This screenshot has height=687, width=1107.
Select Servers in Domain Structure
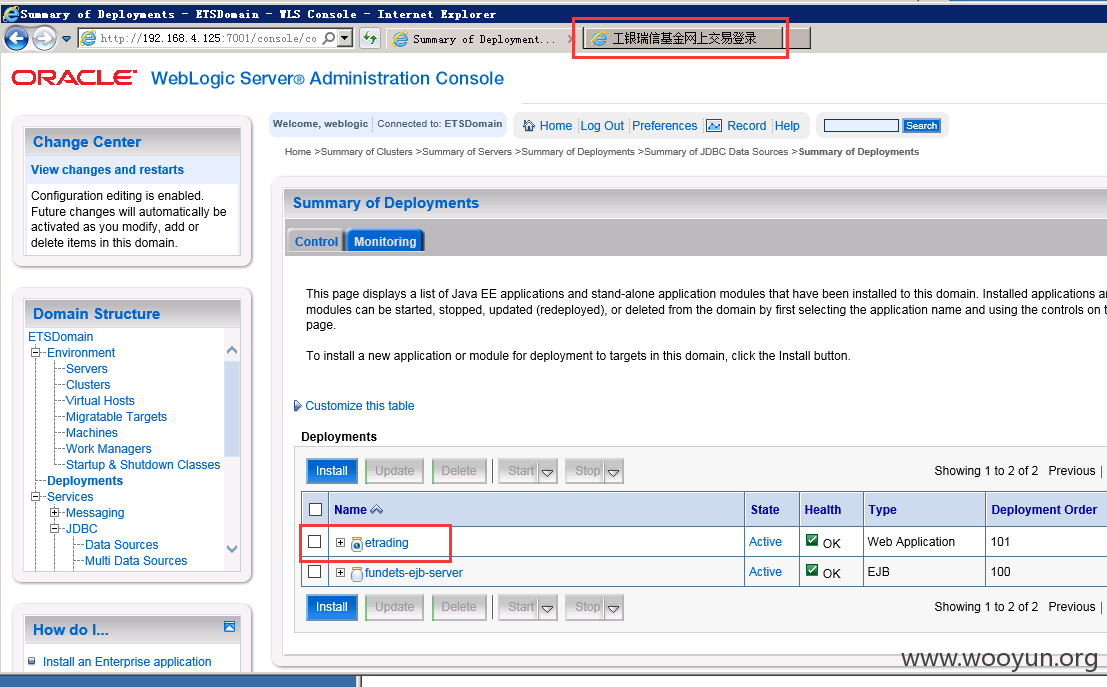87,369
